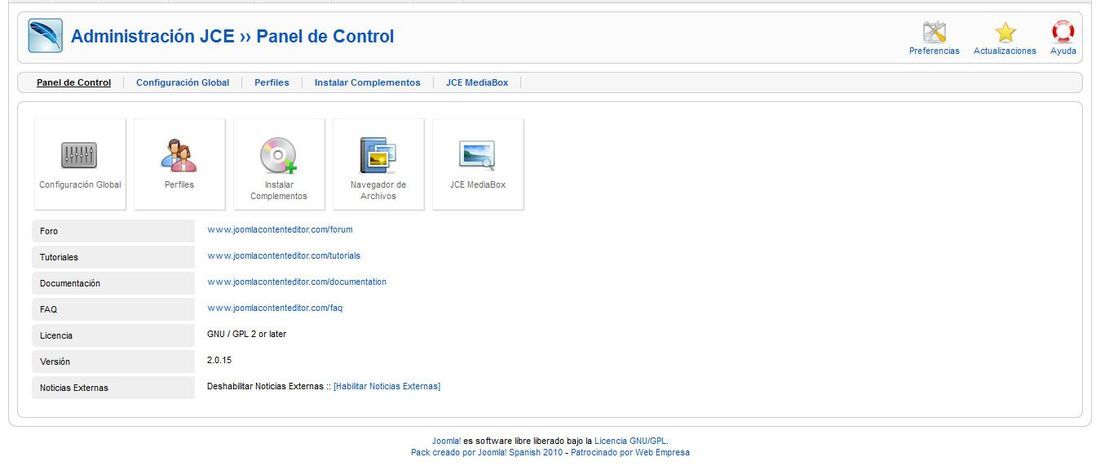1100x466 pixels.
Task: Open the joomlacontenteditor.com/tutorials link
Action: tap(283, 255)
